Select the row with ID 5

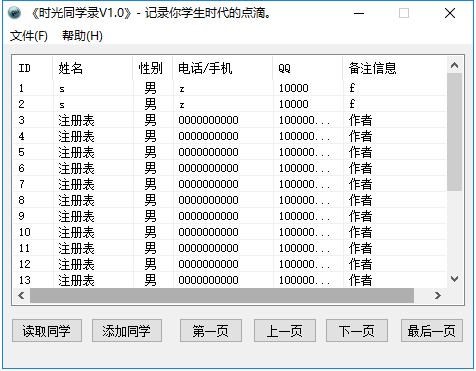[x=229, y=152]
